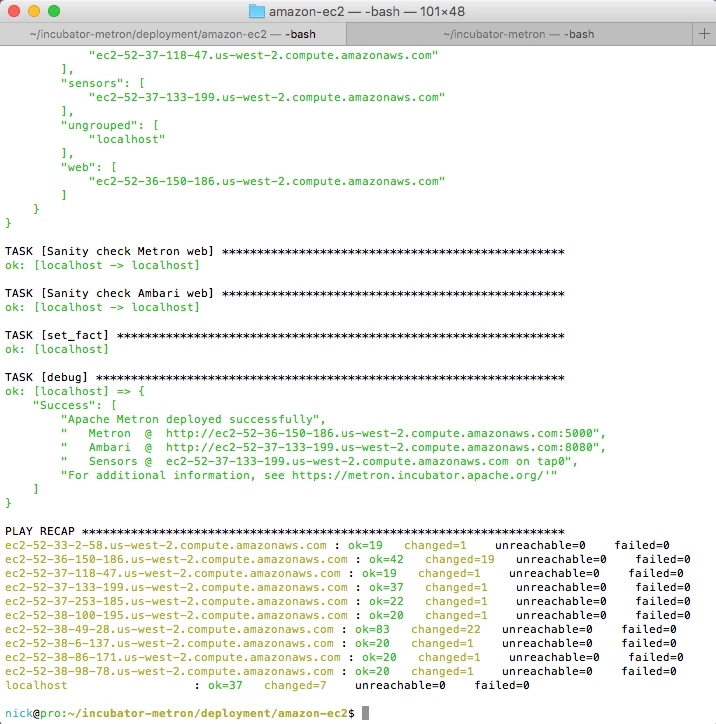Screen dimensions: 716x724
Task: Click the '"web": [' key
Action: tap(89, 167)
